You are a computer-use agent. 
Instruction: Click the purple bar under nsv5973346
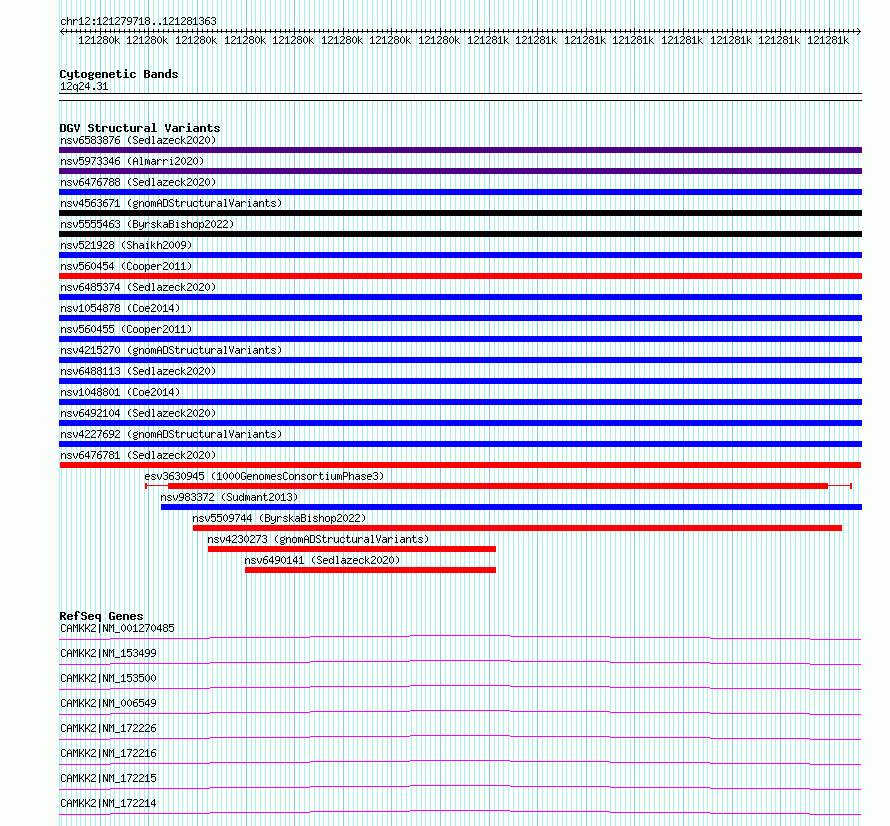460,171
